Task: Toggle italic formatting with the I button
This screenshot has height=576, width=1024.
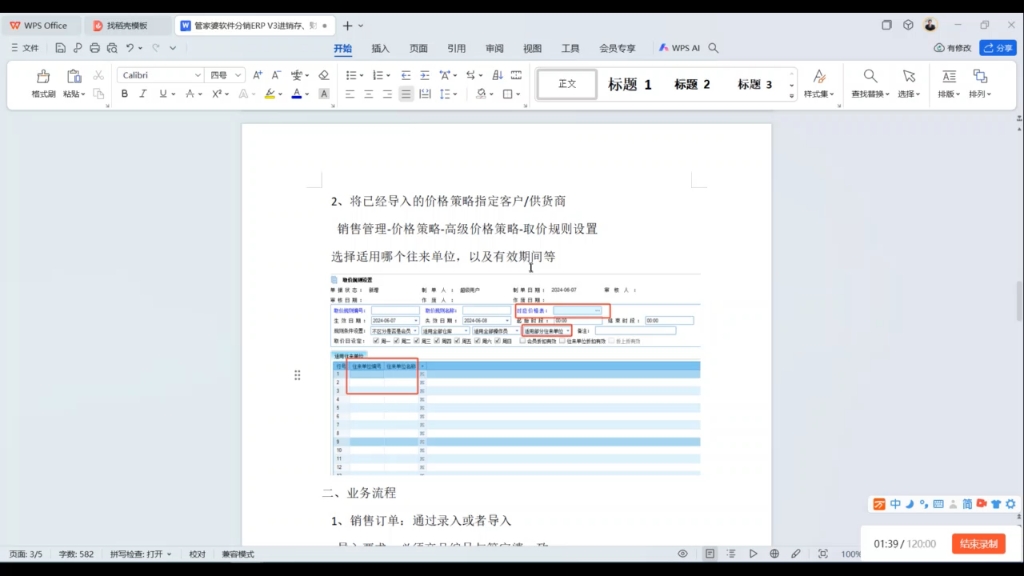Action: (x=142, y=93)
